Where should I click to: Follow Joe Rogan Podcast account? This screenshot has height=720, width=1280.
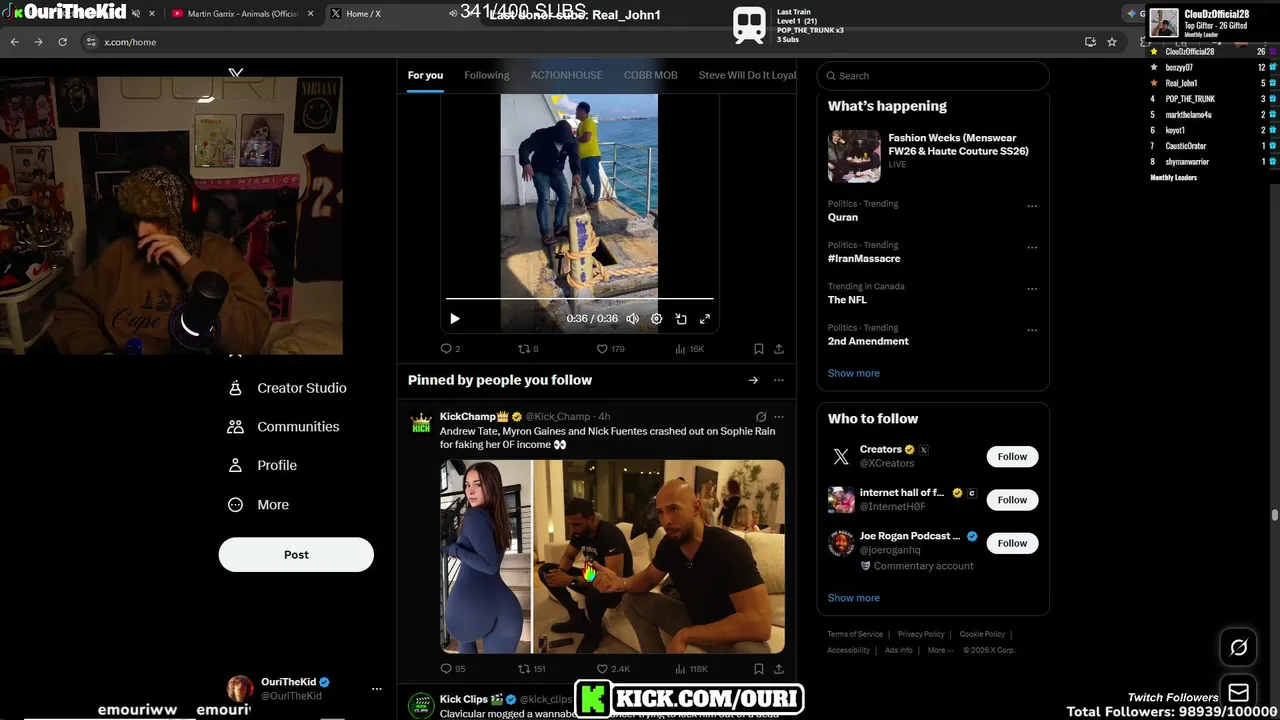click(1012, 543)
